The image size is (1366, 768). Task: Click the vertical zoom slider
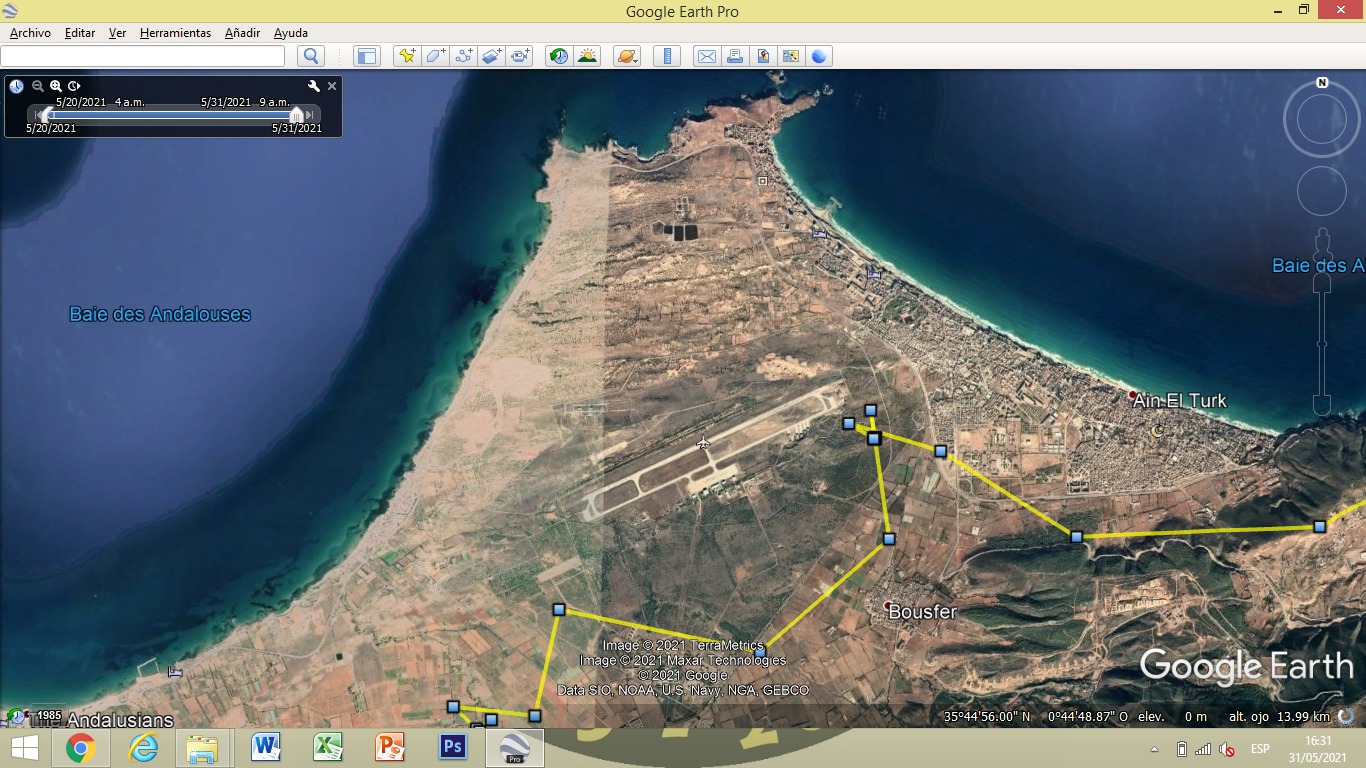click(1322, 343)
